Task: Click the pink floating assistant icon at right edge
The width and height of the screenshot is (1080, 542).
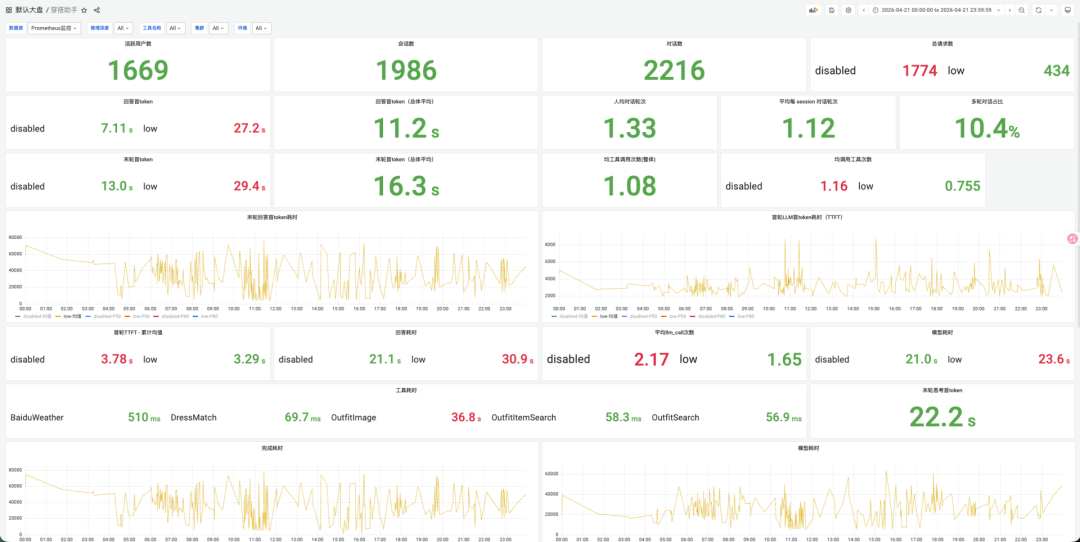Action: [x=1072, y=238]
